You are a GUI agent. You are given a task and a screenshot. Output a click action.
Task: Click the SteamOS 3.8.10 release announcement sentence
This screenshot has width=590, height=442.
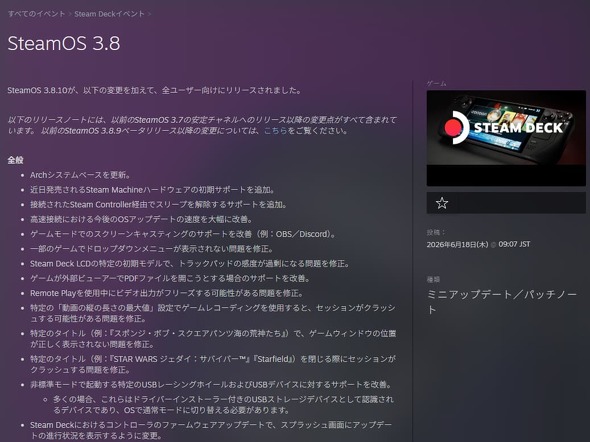click(155, 90)
